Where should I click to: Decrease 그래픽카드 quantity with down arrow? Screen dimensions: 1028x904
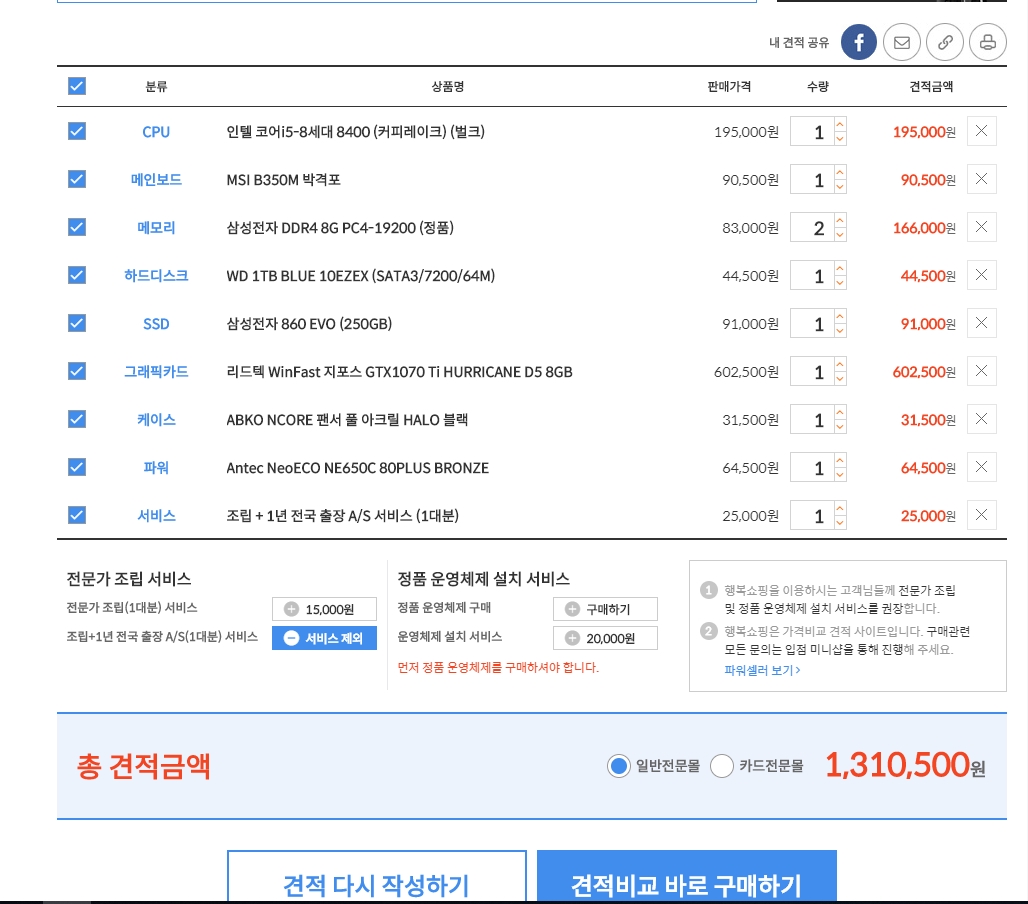(840, 378)
